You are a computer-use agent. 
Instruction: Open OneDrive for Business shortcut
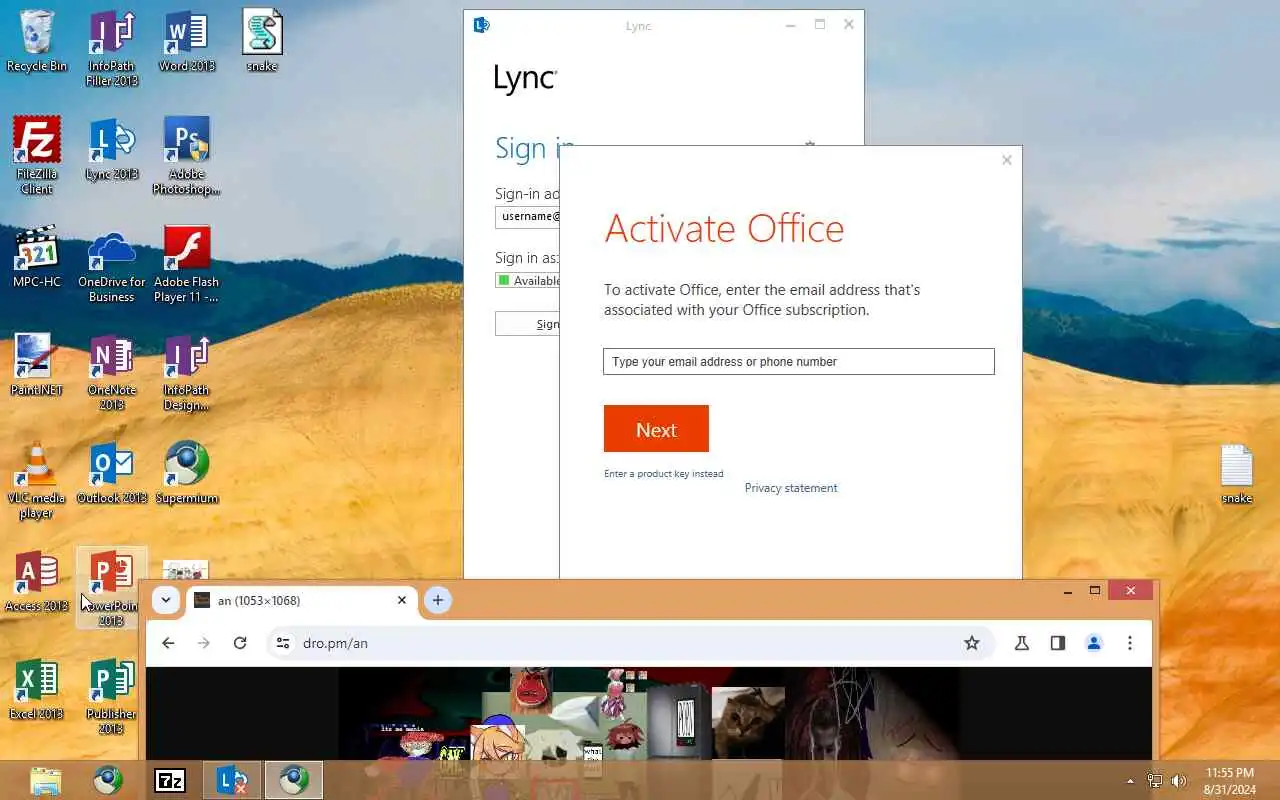click(112, 265)
